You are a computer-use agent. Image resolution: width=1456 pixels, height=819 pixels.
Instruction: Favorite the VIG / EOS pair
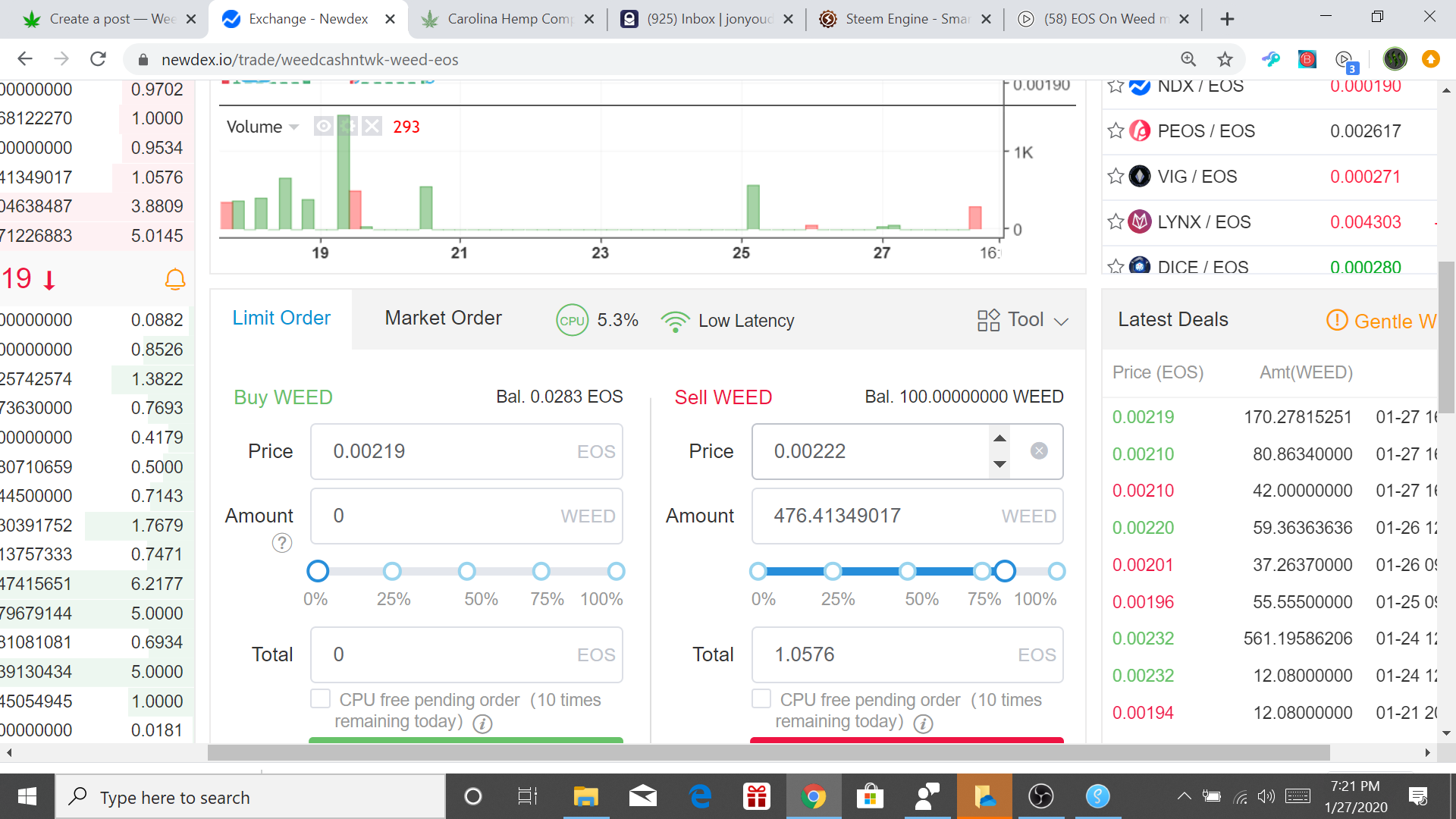click(1116, 177)
